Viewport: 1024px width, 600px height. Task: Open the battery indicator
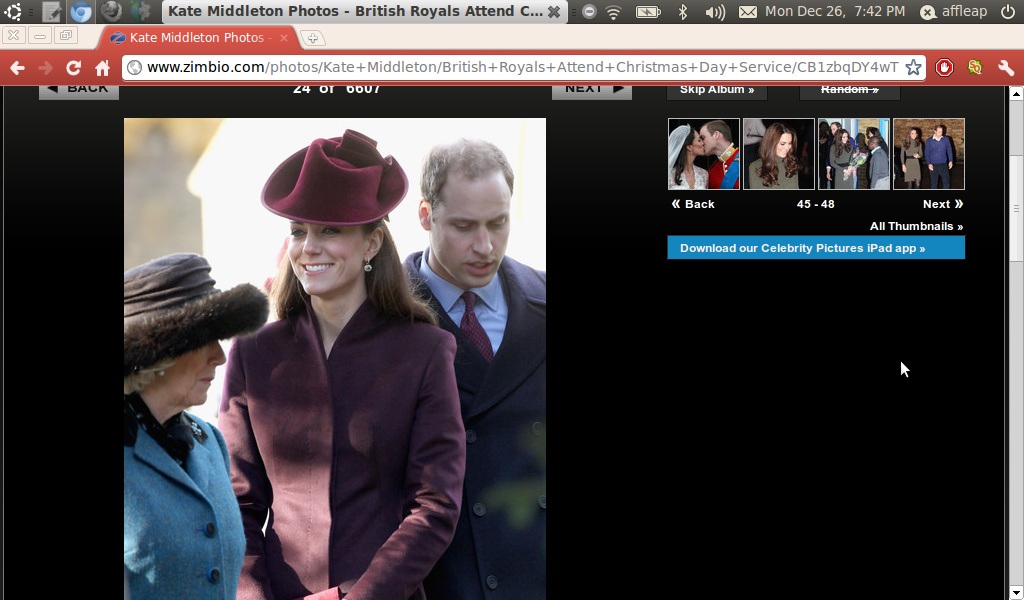tap(648, 12)
